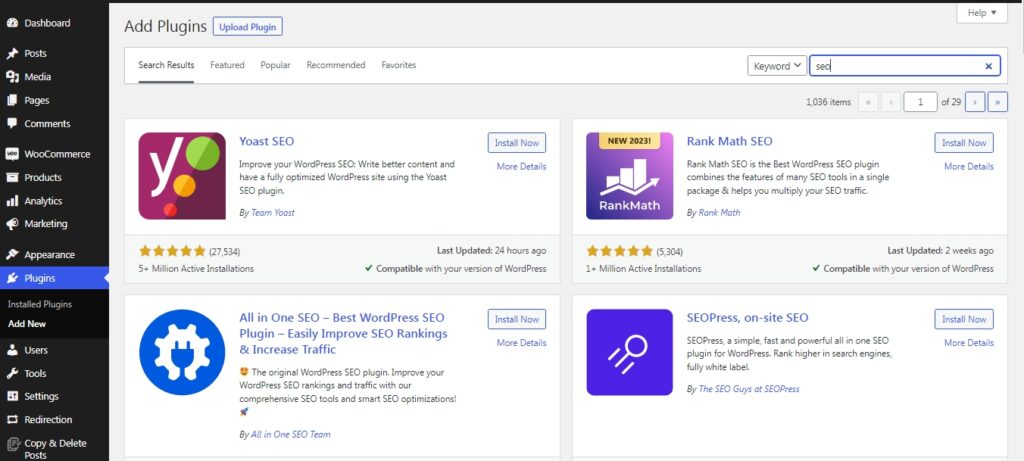This screenshot has height=461, width=1024.
Task: Visit the Rank Math author link
Action: pyautogui.click(x=719, y=212)
